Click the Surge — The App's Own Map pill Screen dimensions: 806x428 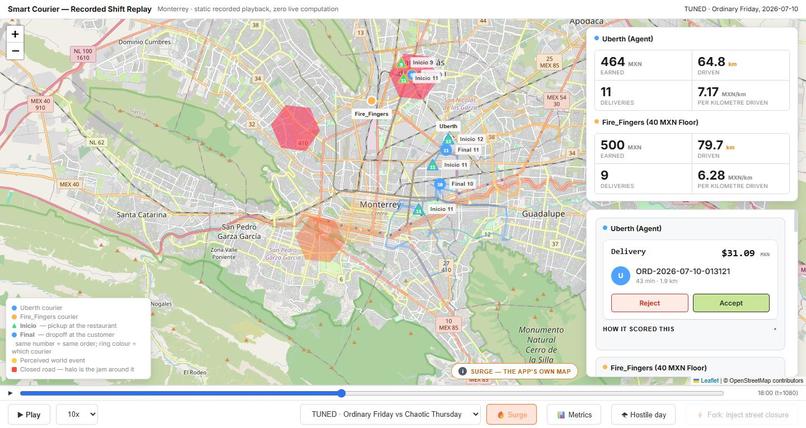515,371
